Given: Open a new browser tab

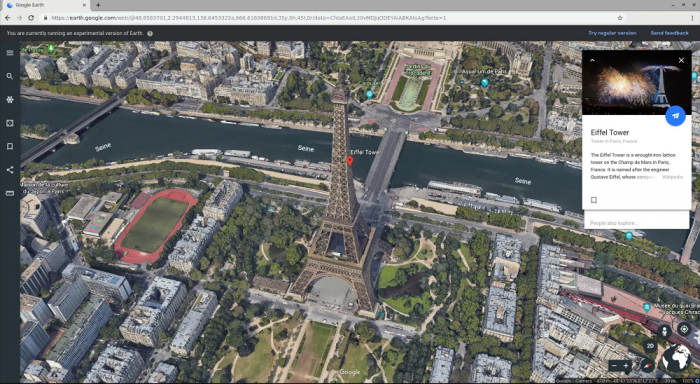Looking at the screenshot, I should [x=98, y=5].
